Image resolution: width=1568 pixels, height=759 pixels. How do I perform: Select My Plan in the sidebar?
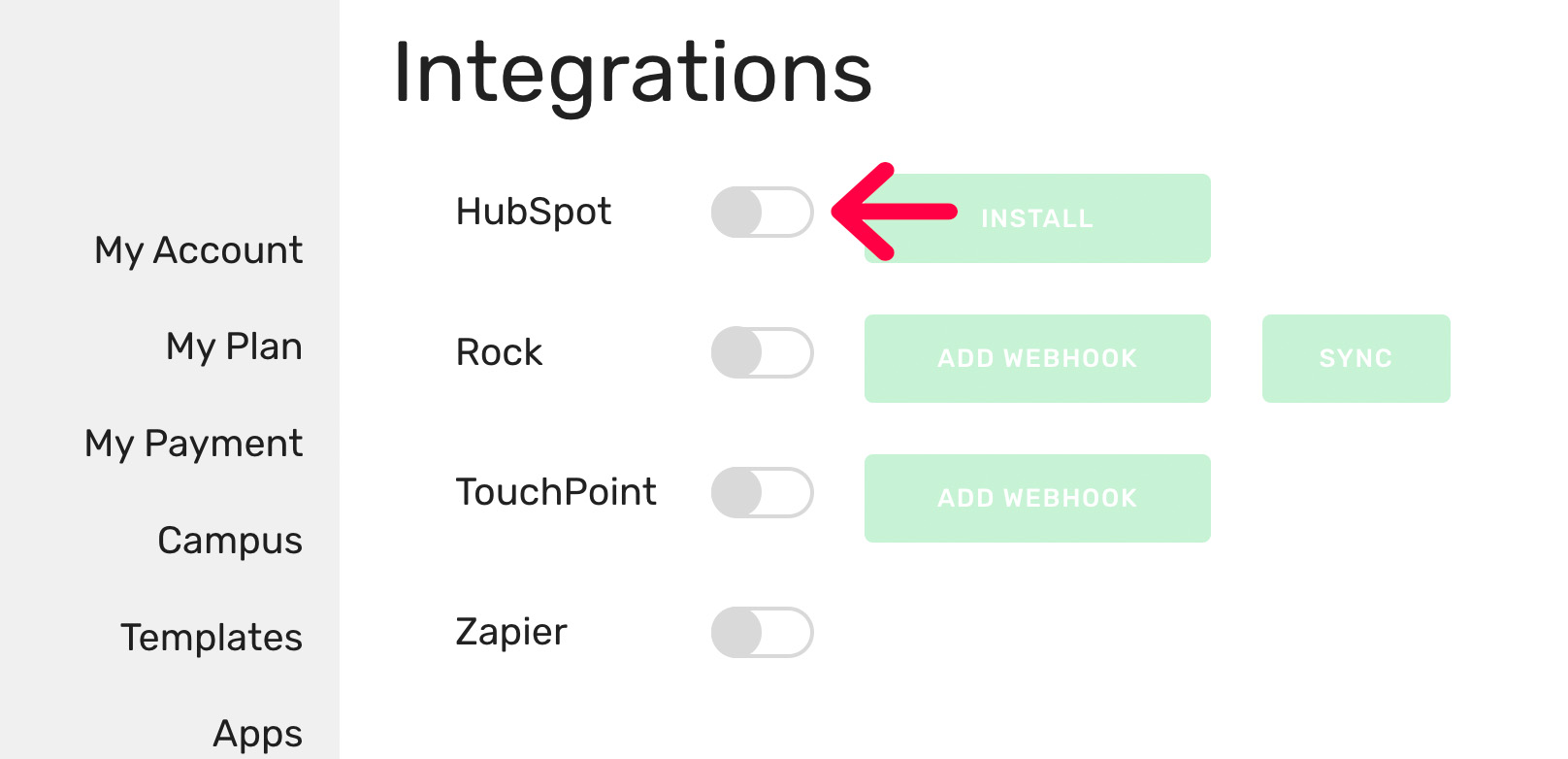click(233, 346)
